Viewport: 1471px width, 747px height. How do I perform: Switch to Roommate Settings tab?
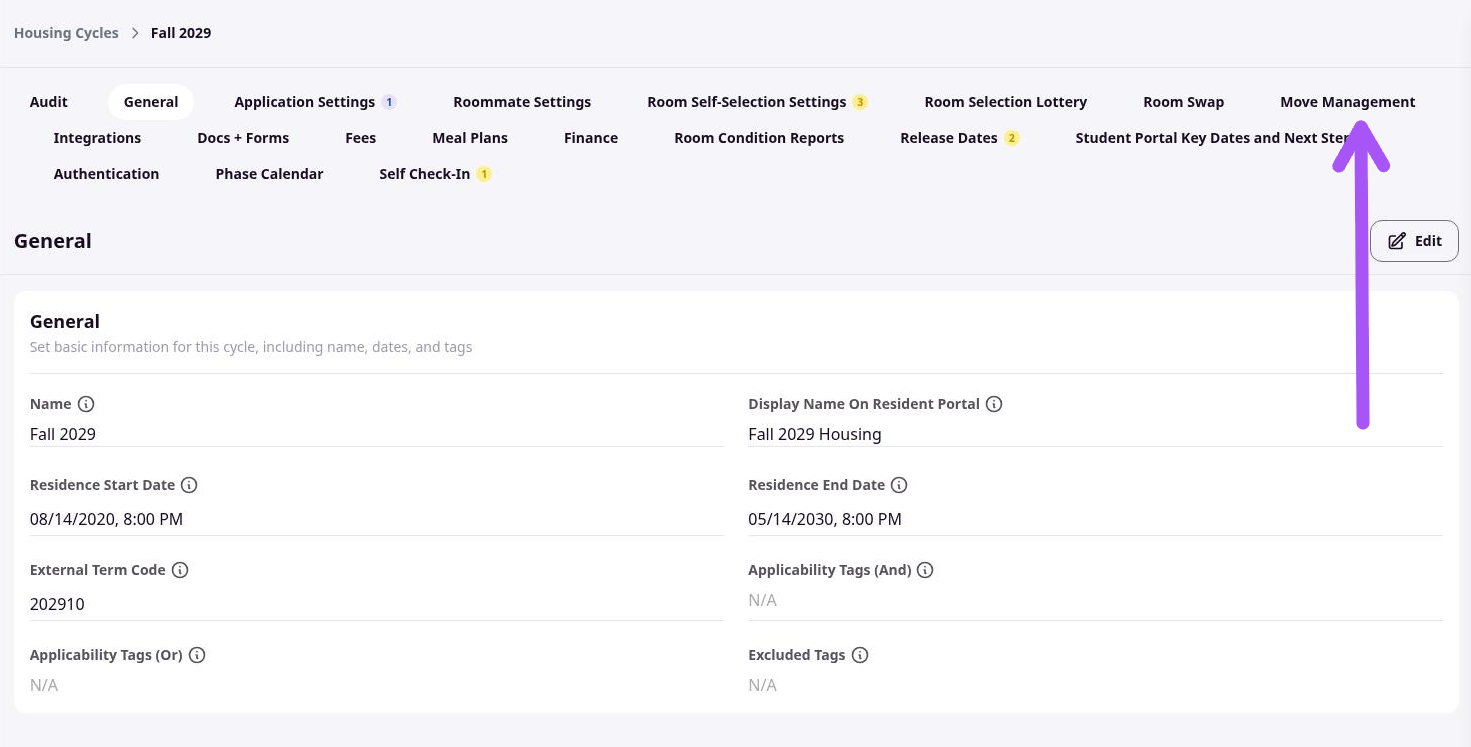[x=522, y=102]
